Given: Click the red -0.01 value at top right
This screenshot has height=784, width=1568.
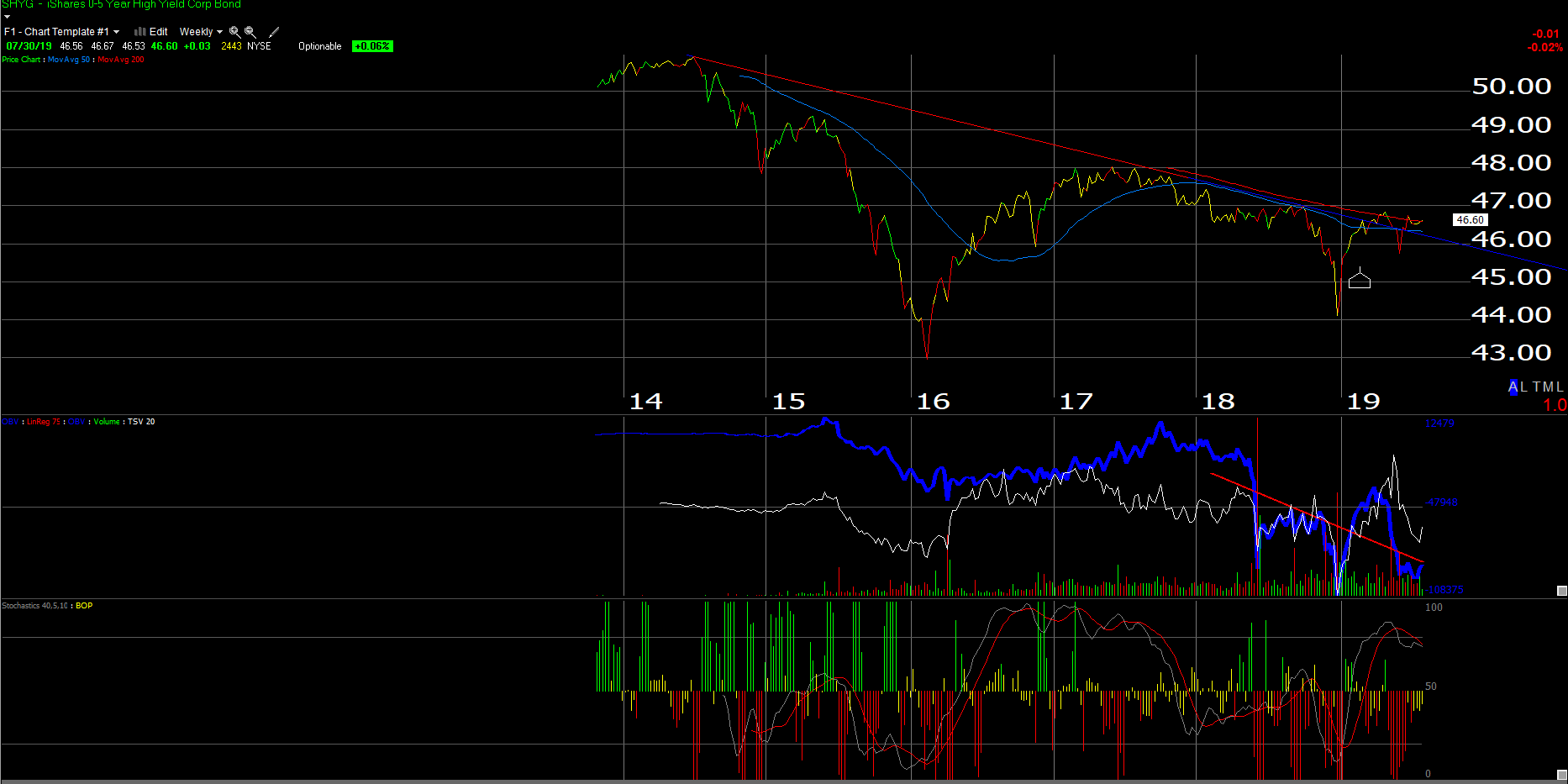Looking at the screenshot, I should [x=1545, y=34].
